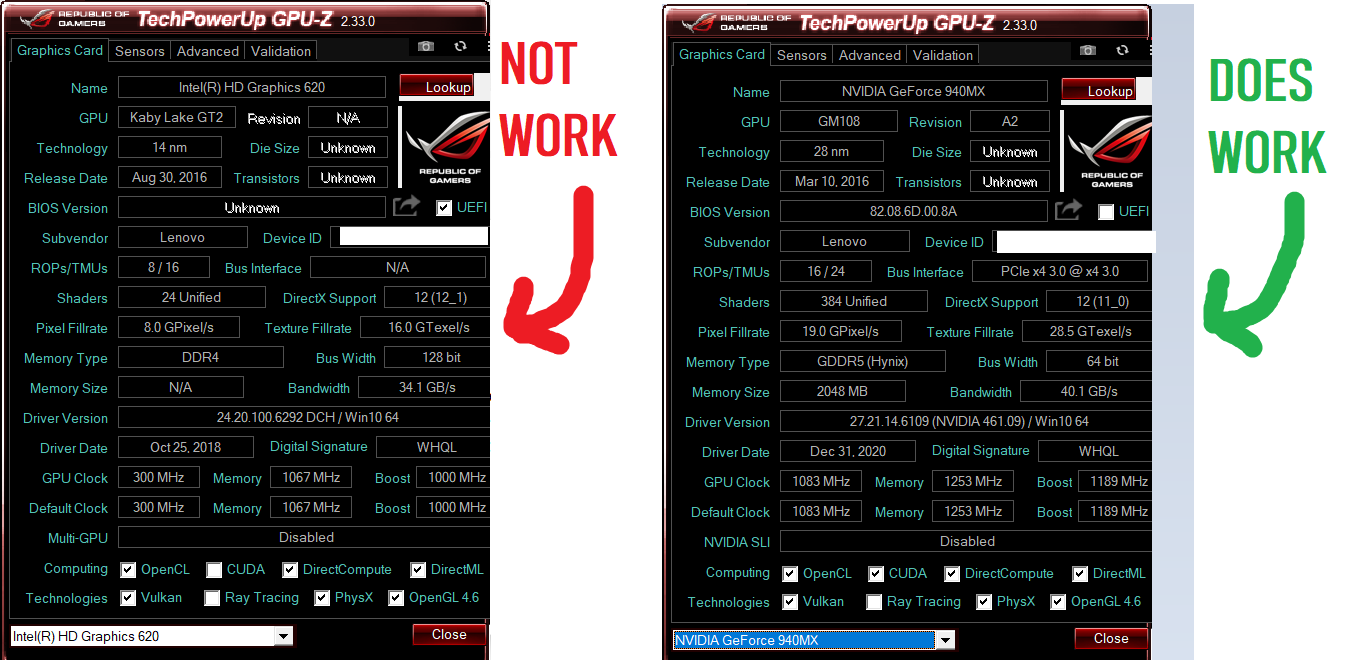This screenshot has height=660, width=1351.
Task: Click the DDR4 memory type value
Action: tap(201, 357)
